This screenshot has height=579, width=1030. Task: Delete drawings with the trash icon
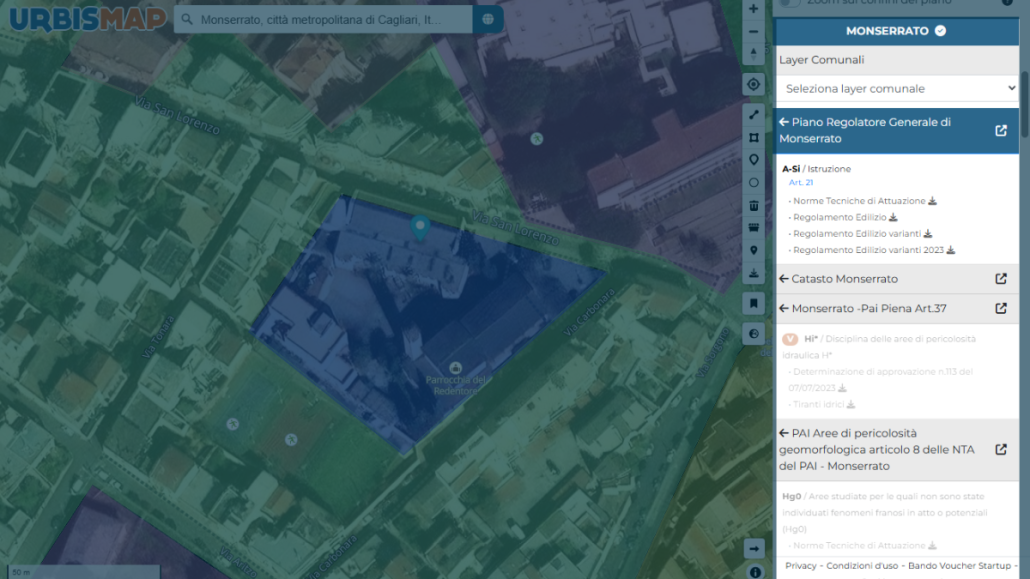click(753, 206)
